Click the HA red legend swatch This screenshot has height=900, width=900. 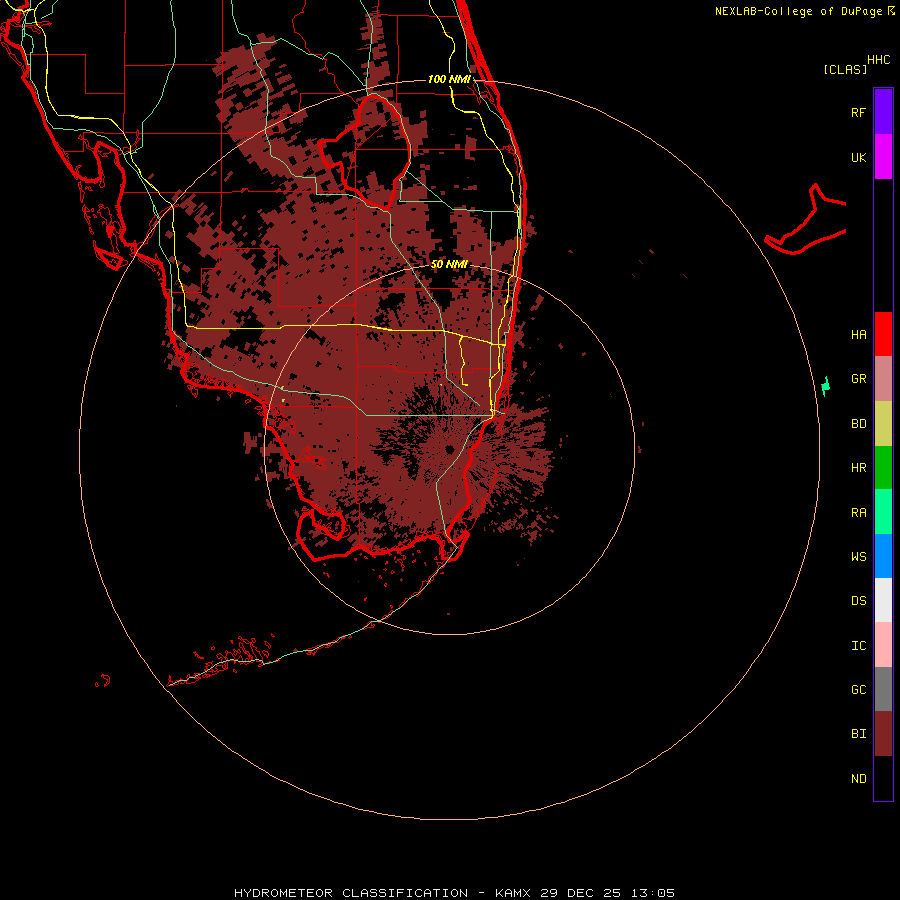point(883,334)
